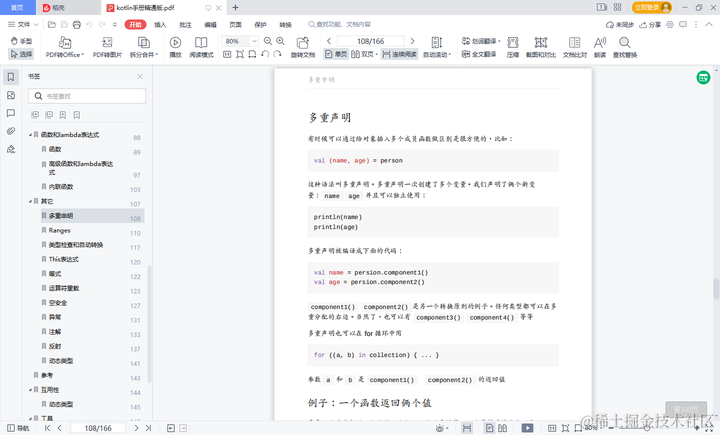Toggle 导航 navigation pane in status bar
Viewport: 720px width, 435px height.
click(x=18, y=428)
